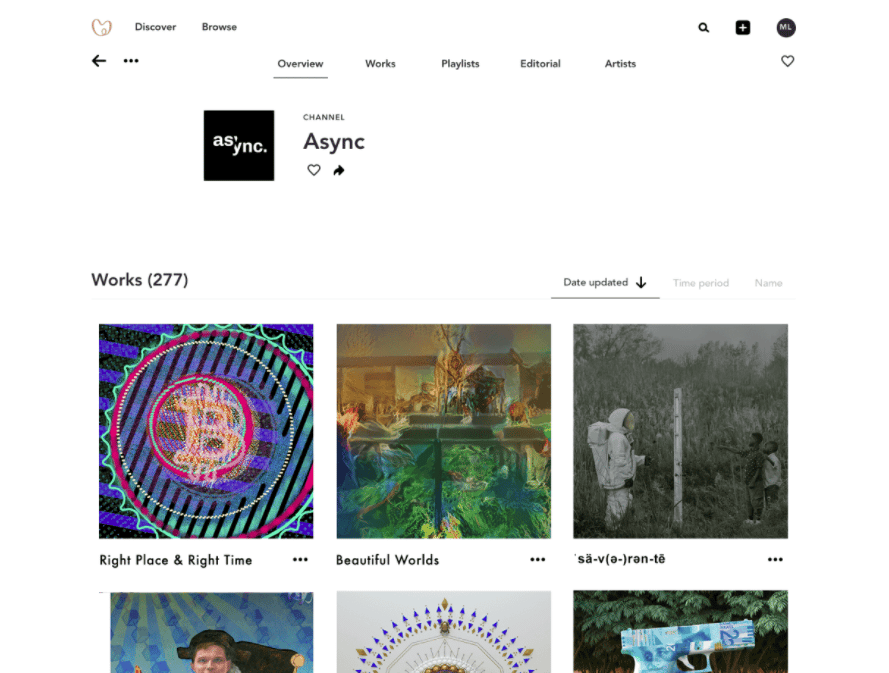
Task: Open the ML profile avatar menu
Action: (786, 27)
